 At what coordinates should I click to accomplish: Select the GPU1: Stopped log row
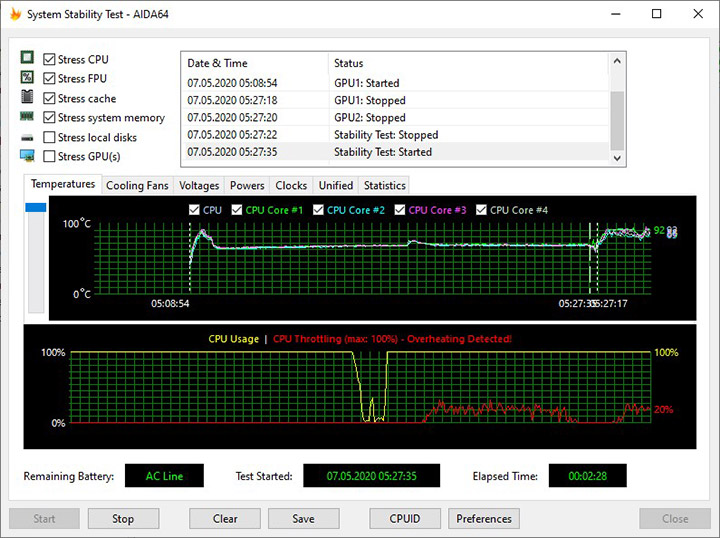(x=395, y=100)
